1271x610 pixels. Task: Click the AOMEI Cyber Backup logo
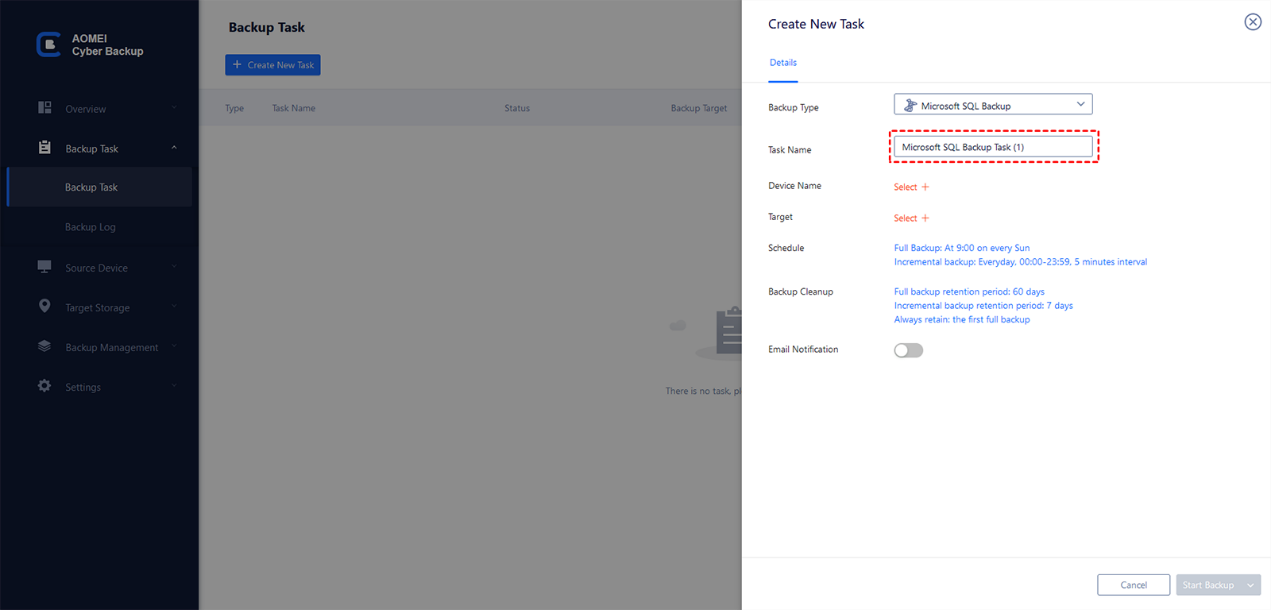coord(48,44)
